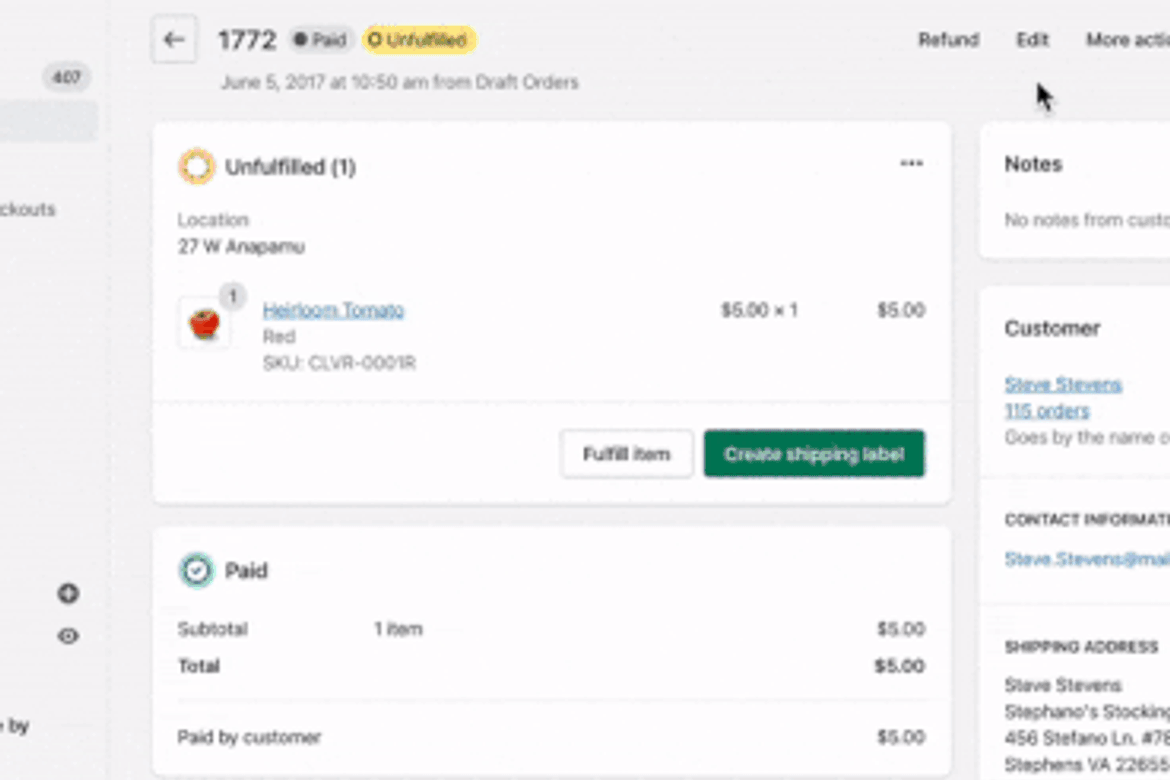Click the 115 orders link under Customer
The height and width of the screenshot is (780, 1170).
1047,410
